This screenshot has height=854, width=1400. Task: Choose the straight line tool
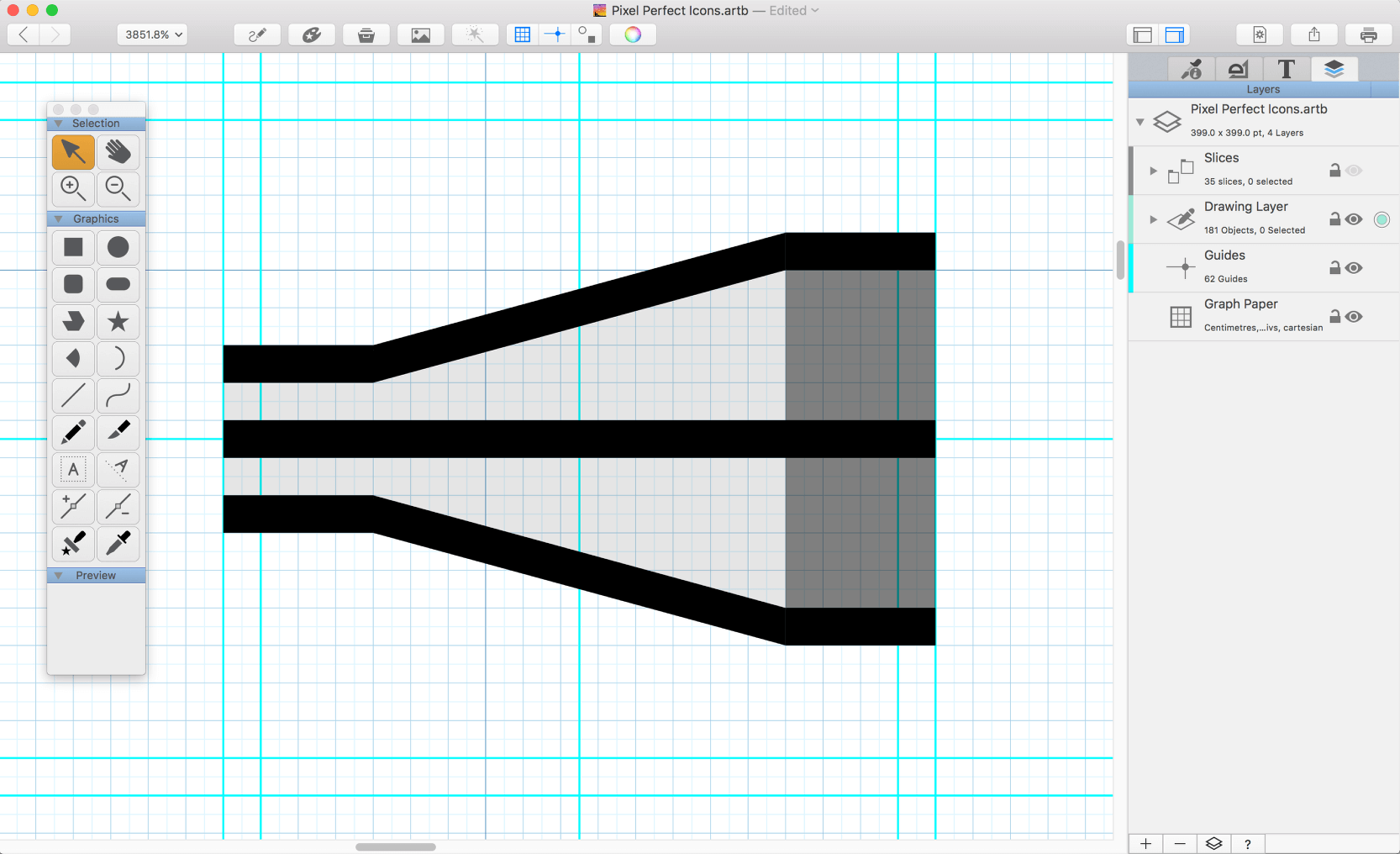(73, 395)
